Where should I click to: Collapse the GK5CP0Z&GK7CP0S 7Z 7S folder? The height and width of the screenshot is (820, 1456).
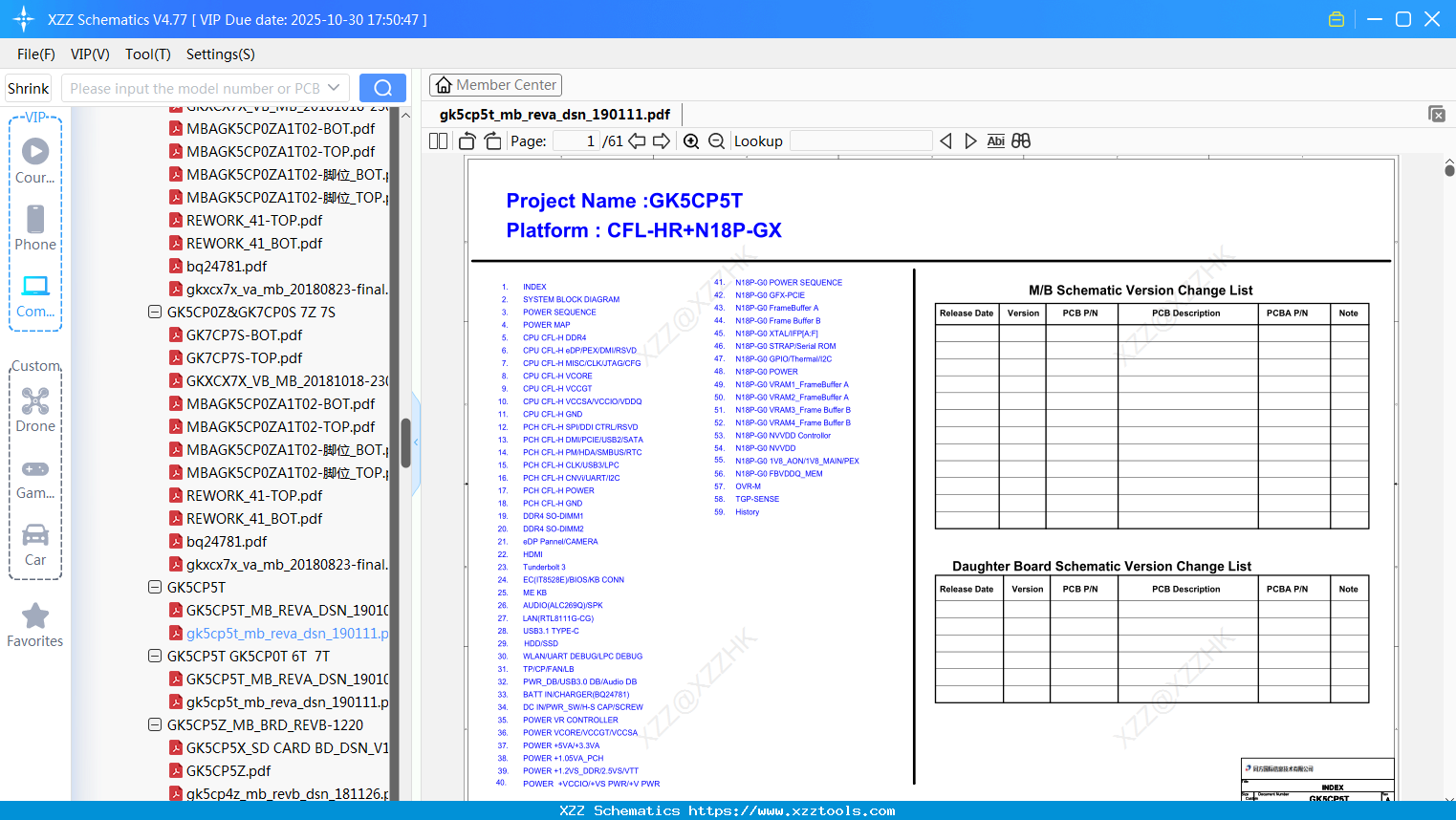155,313
